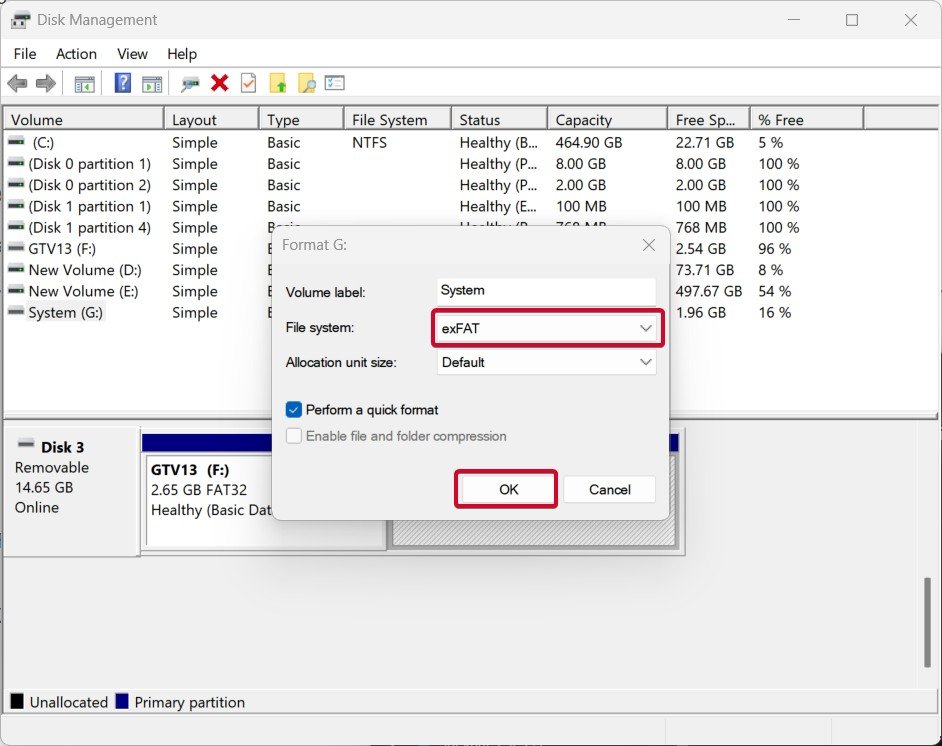Click OK to format drive G
This screenshot has height=746, width=942.
click(506, 489)
